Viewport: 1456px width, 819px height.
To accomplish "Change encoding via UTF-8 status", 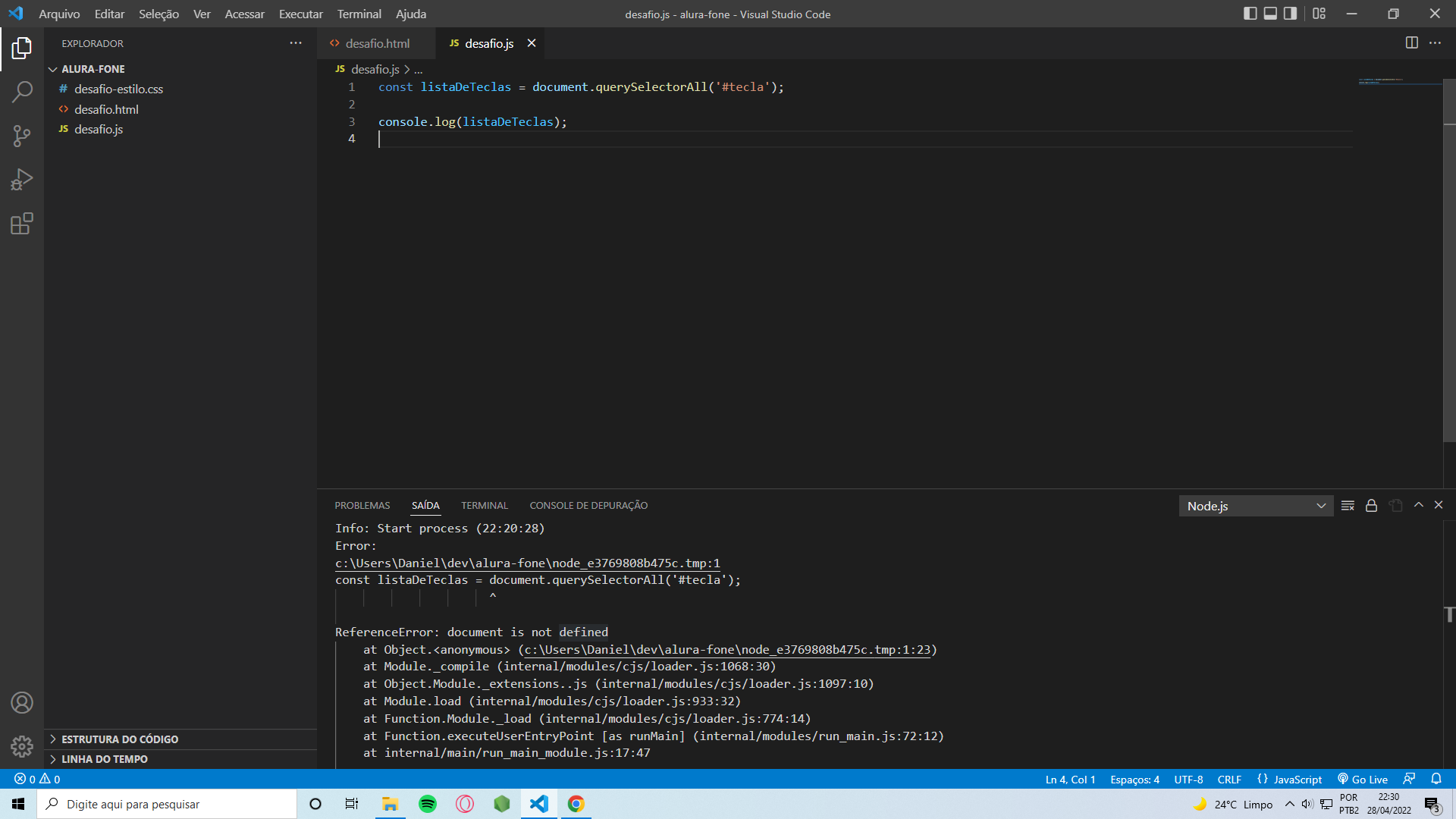I will (1188, 780).
